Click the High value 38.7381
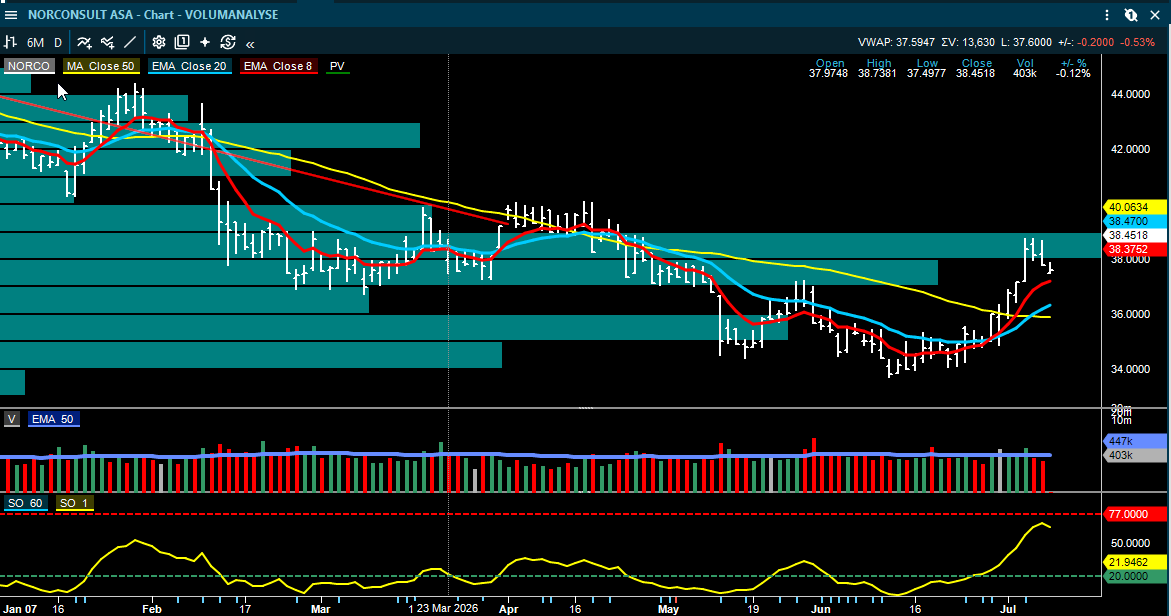1171x616 pixels. point(877,73)
